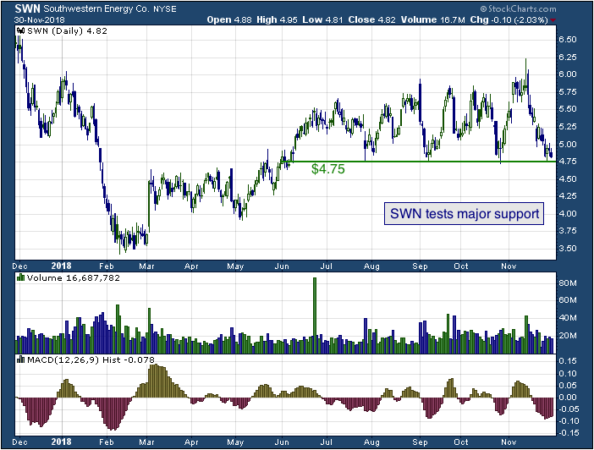594x450 pixels.
Task: Click the red down arrow next to Chg
Action: click(x=553, y=20)
